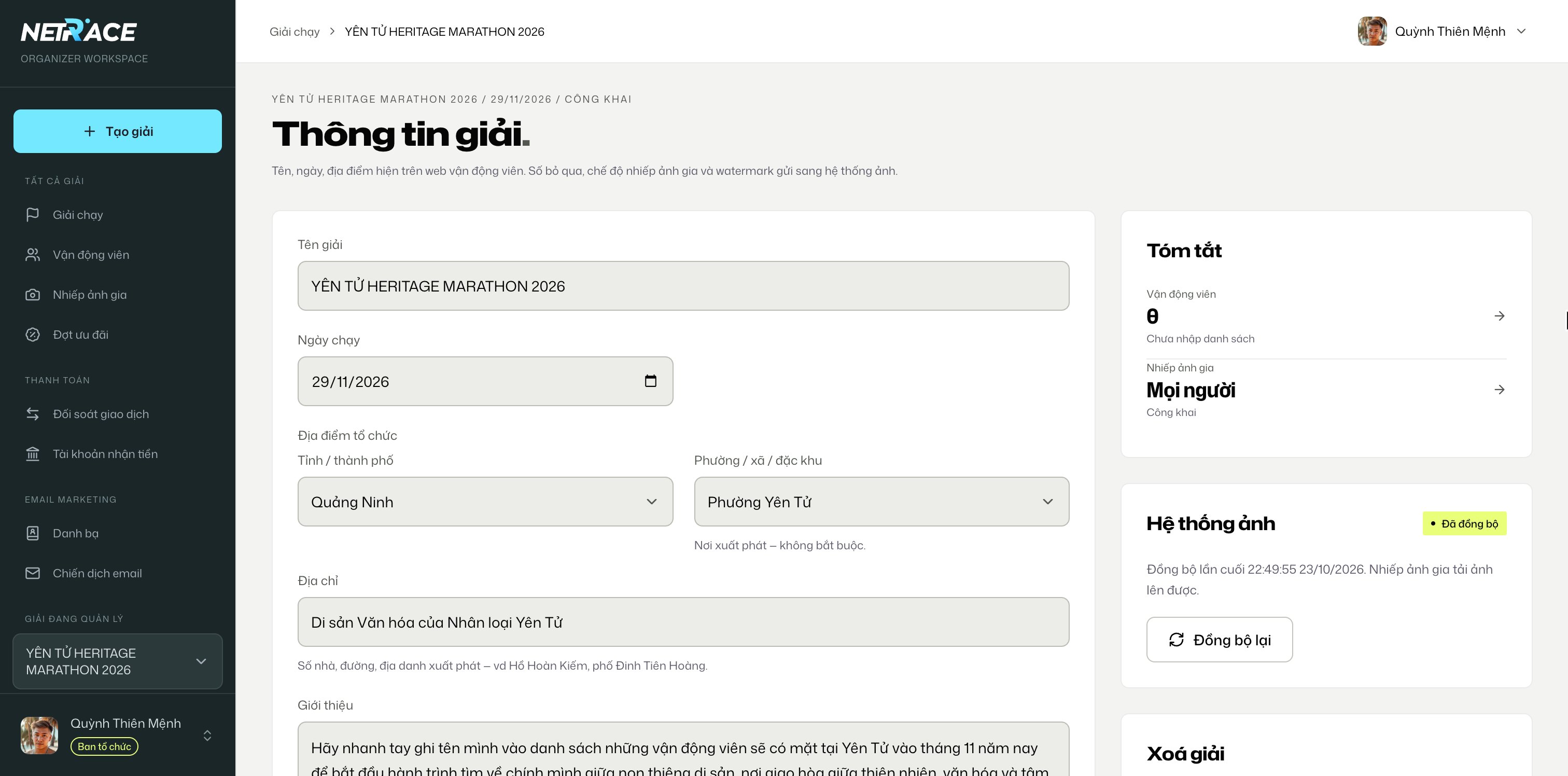Click into the Tên giải text field
Image resolution: width=1568 pixels, height=776 pixels.
[x=683, y=286]
